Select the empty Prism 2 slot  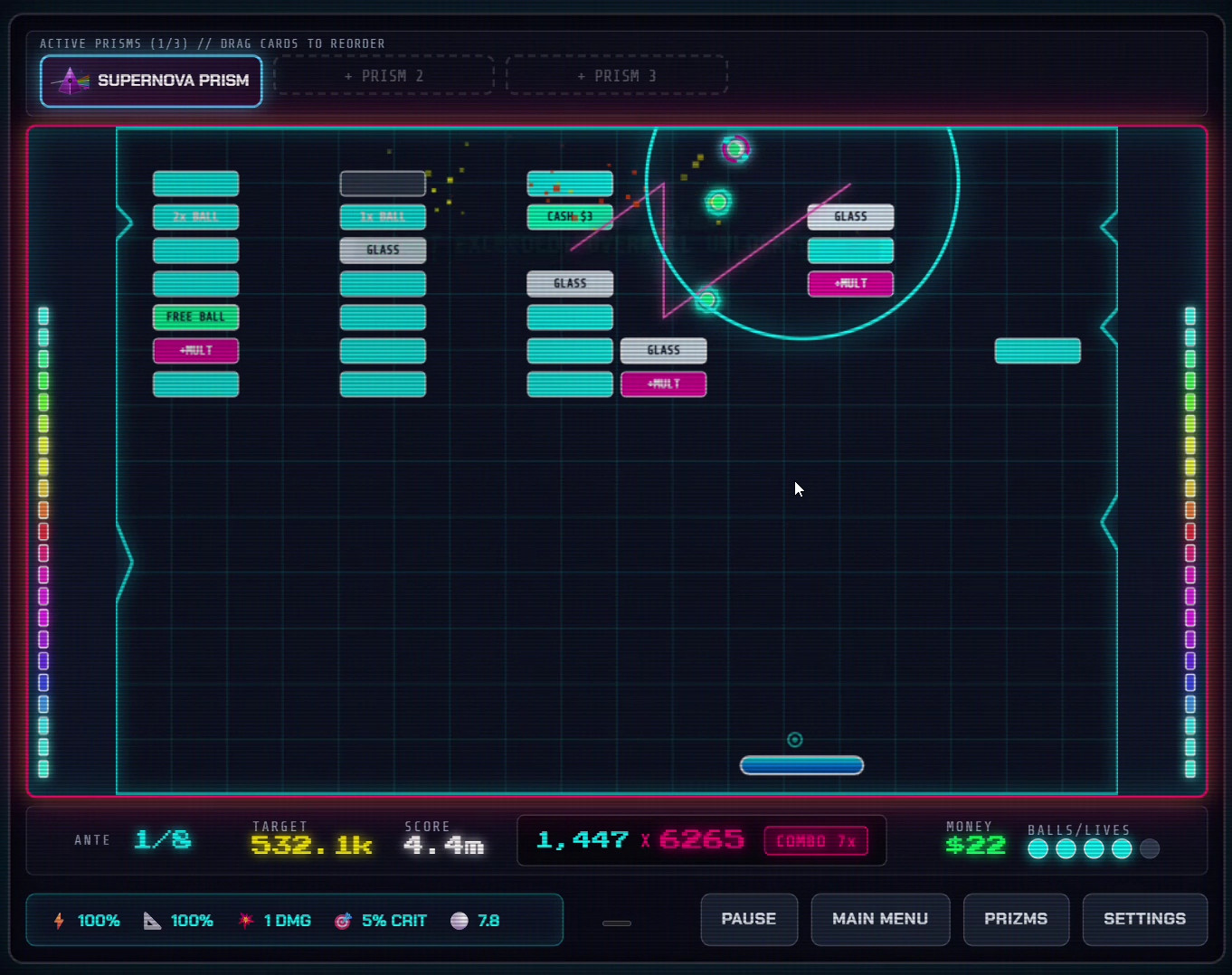click(x=384, y=76)
